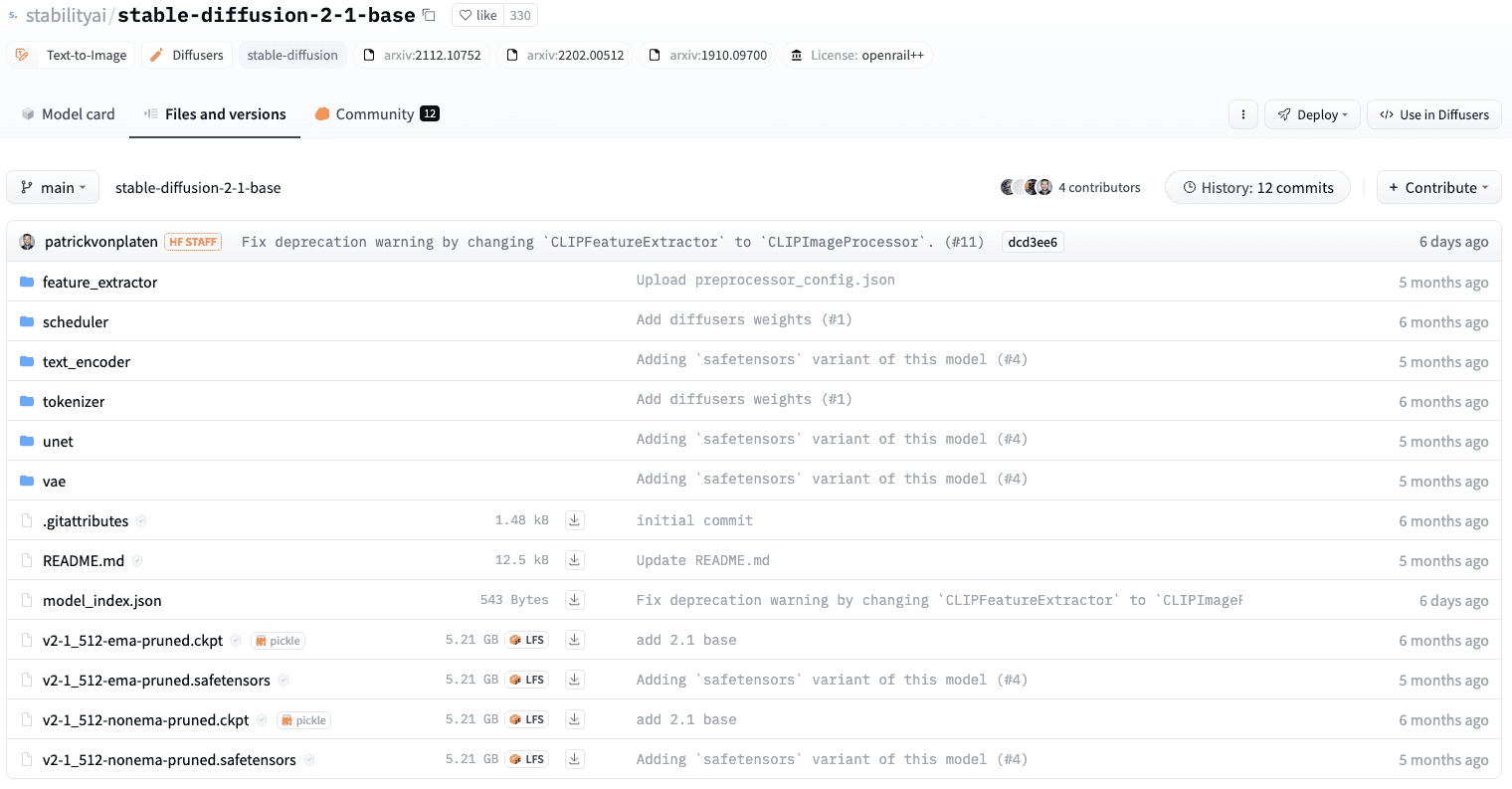Click the patrickvonplaten username link
1512x789 pixels.
tap(101, 242)
